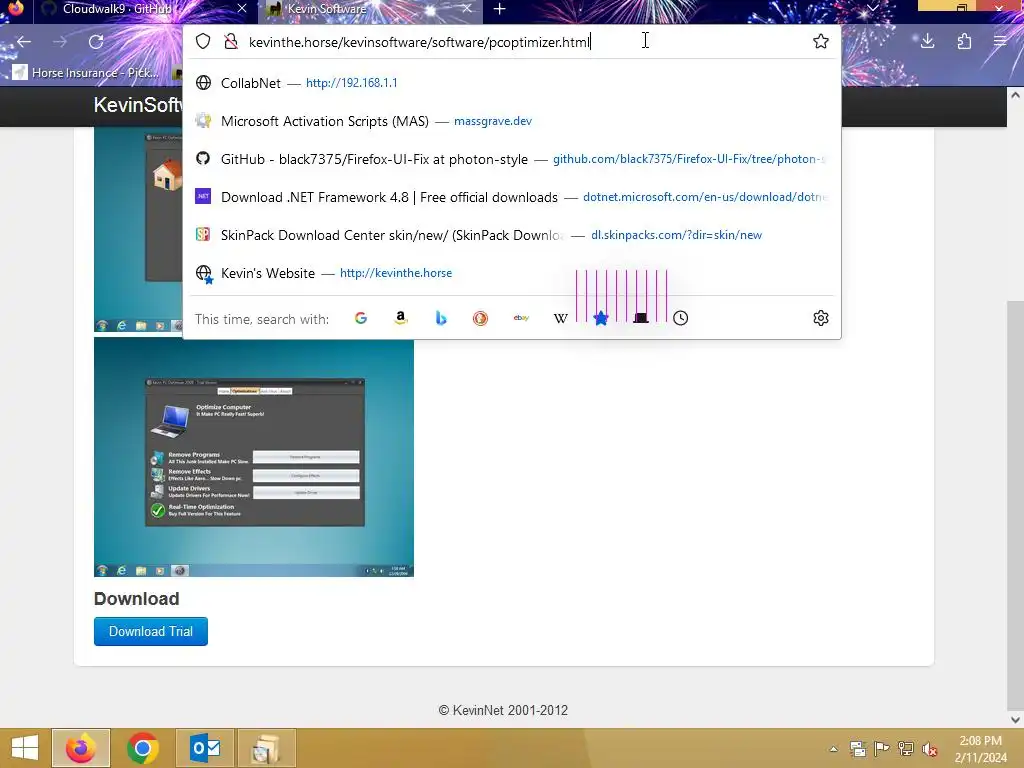This screenshot has height=768, width=1024.
Task: Choose the CollabNet suggestion
Action: point(512,83)
